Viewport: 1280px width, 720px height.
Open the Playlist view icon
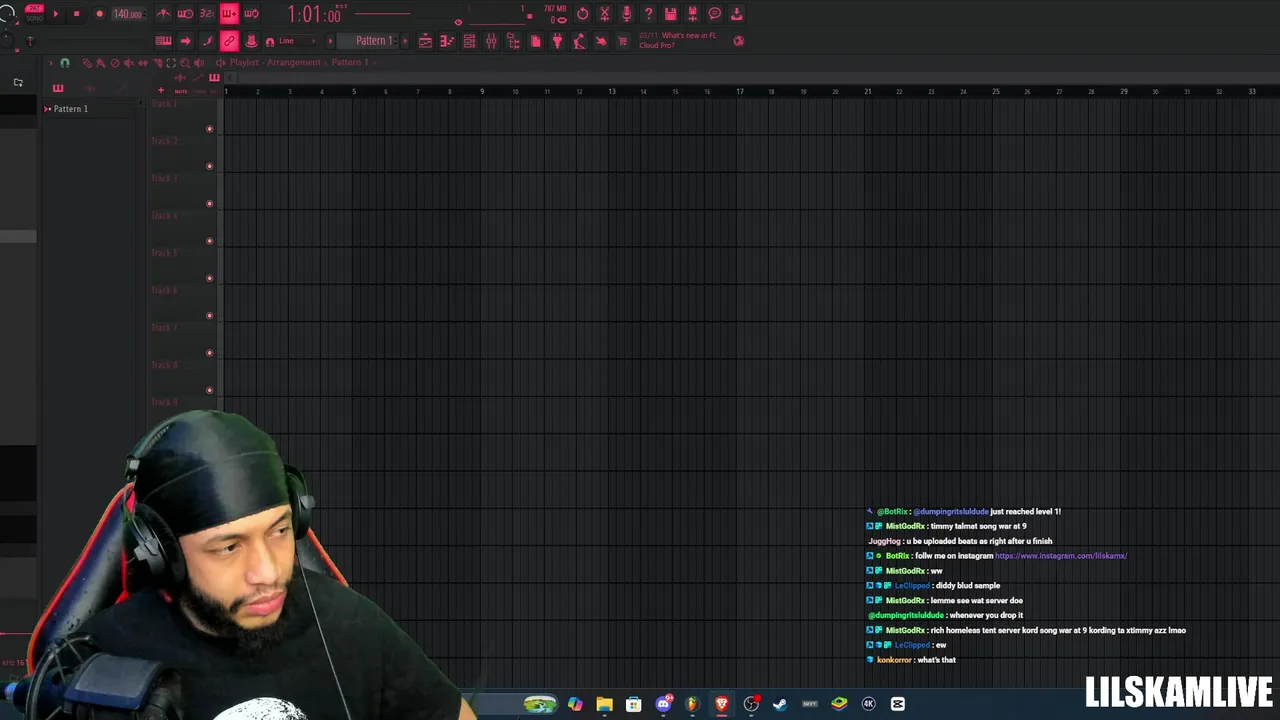[425, 41]
